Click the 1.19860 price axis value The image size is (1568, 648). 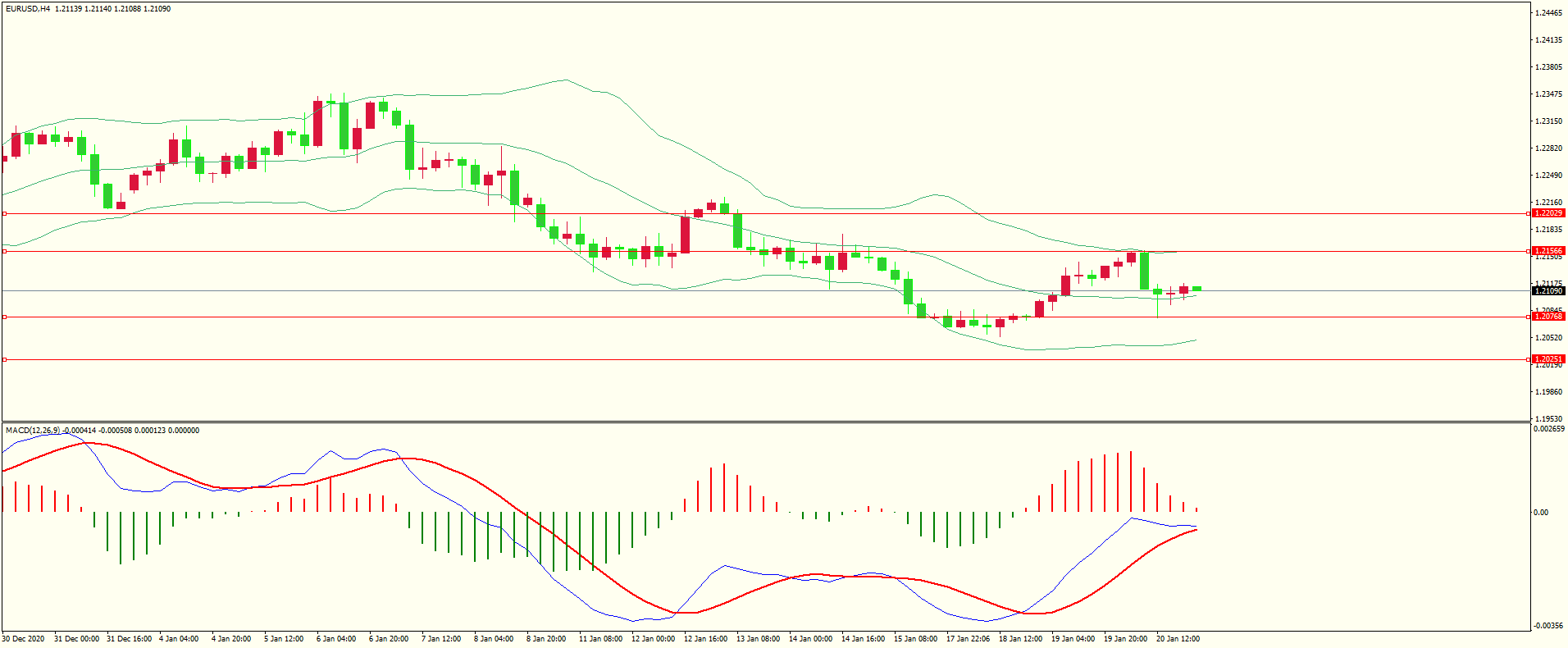click(1548, 392)
